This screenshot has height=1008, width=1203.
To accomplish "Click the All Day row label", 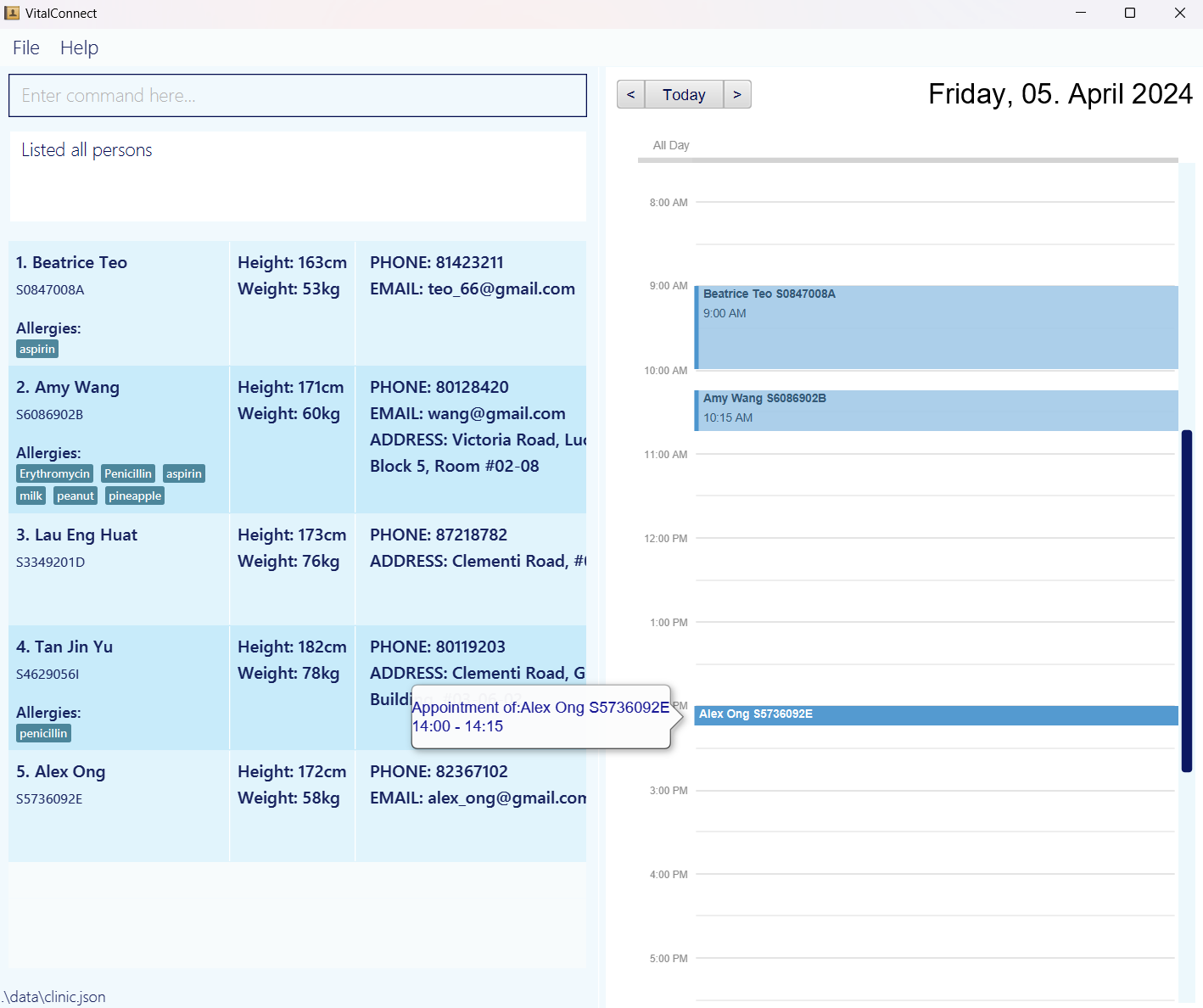I will tap(671, 145).
